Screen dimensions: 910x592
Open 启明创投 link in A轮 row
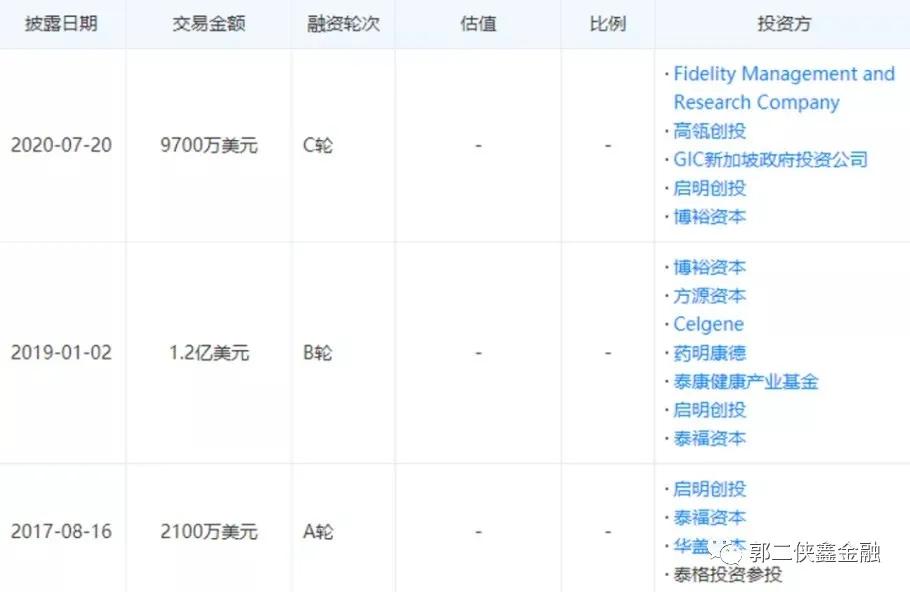(x=709, y=489)
